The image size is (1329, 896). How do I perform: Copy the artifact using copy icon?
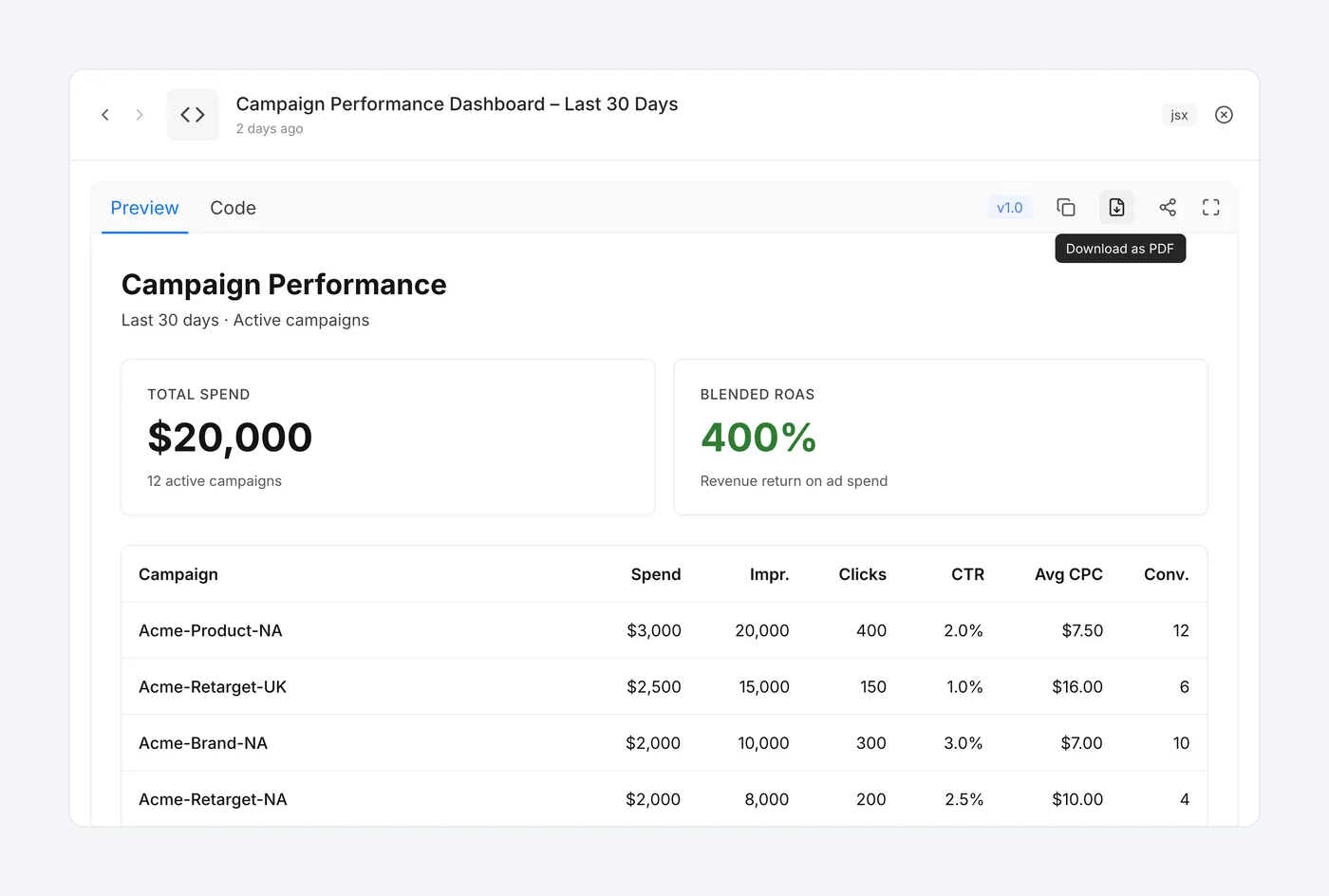(x=1066, y=207)
